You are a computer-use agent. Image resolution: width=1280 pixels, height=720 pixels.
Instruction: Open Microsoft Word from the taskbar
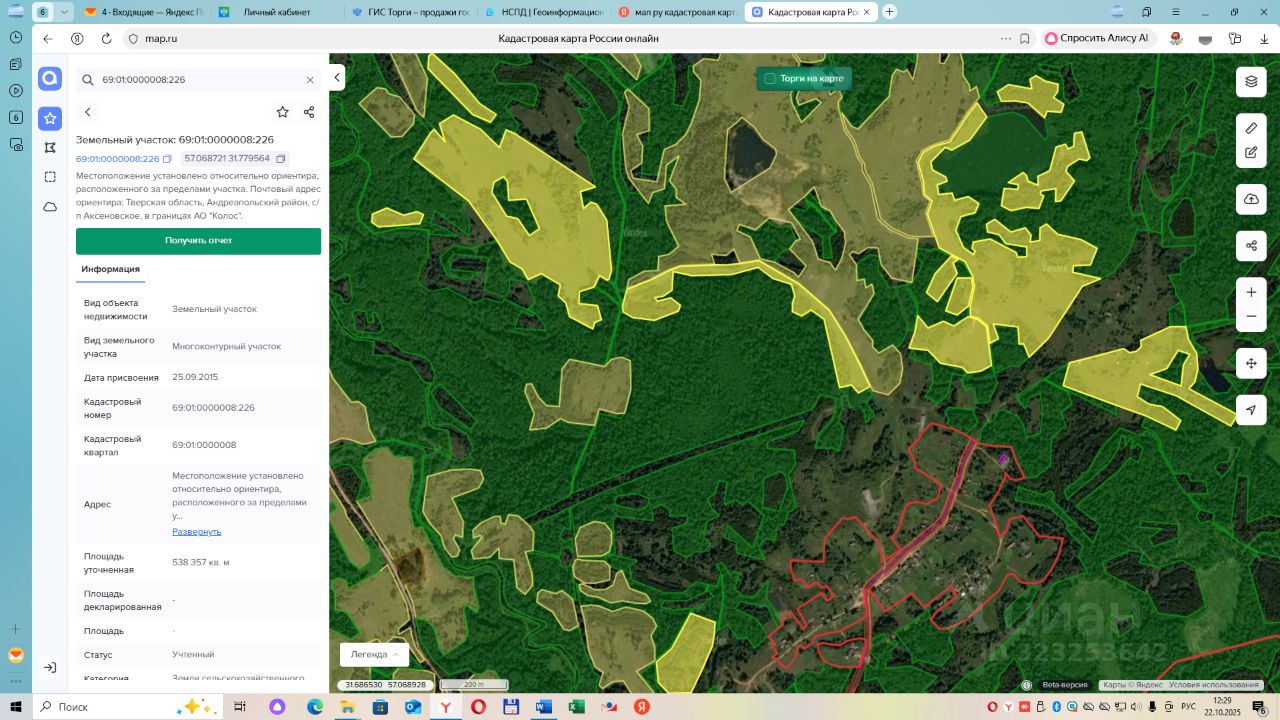pos(543,707)
